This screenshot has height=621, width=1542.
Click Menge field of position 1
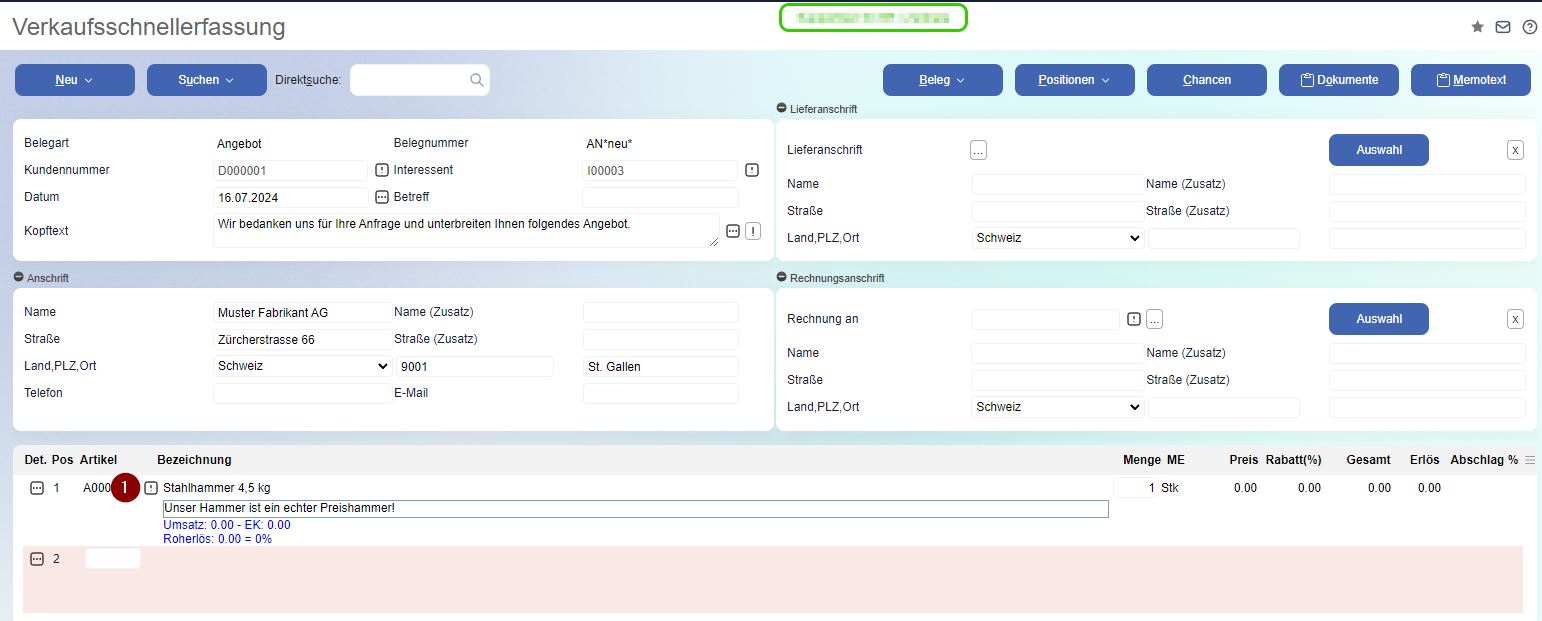pyautogui.click(x=1135, y=488)
